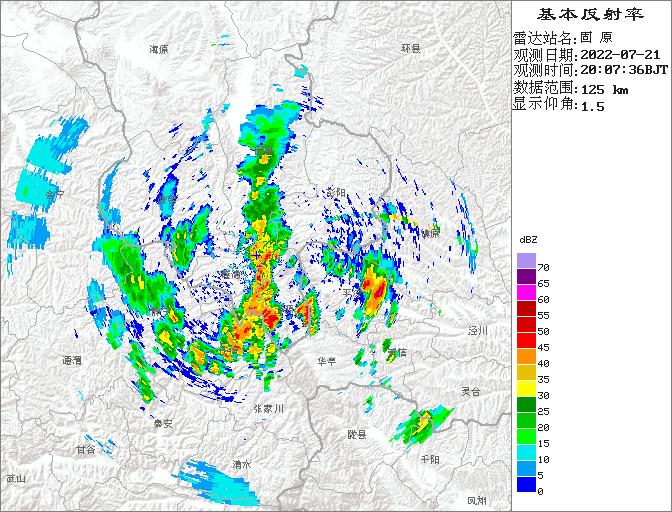This screenshot has height=512, width=672.
Task: Click the 千阳 map label
Action: (430, 459)
